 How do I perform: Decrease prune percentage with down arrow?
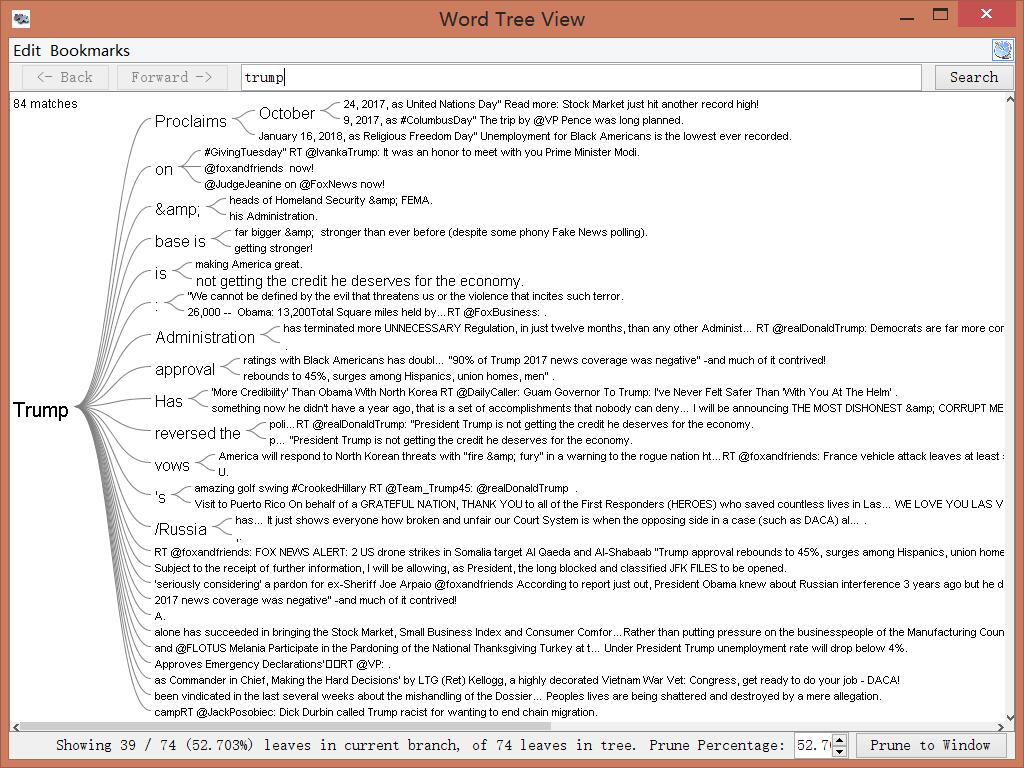[x=840, y=751]
